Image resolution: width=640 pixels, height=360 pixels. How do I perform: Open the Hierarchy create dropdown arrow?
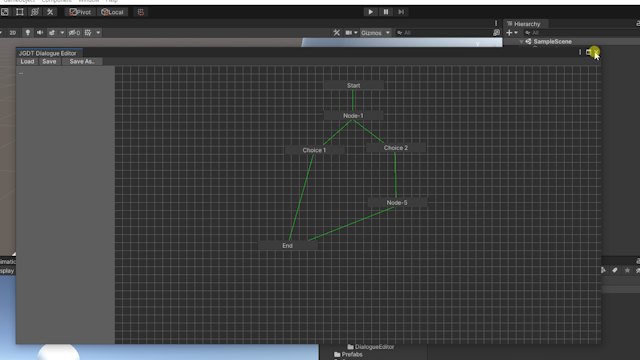516,33
